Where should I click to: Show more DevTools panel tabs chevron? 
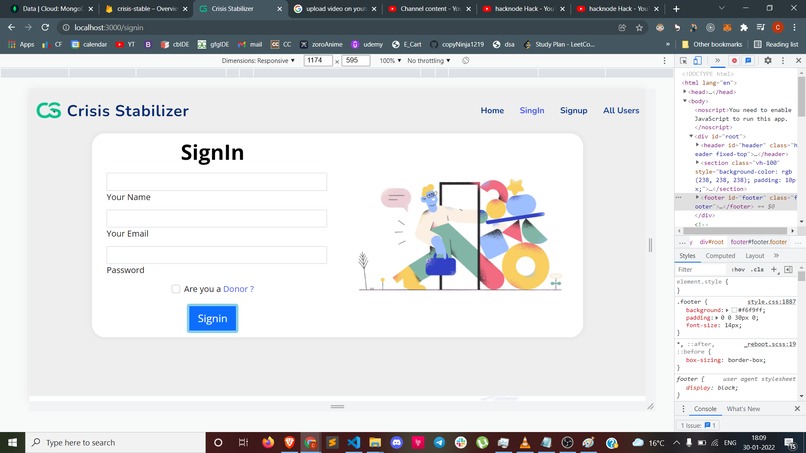[x=717, y=61]
